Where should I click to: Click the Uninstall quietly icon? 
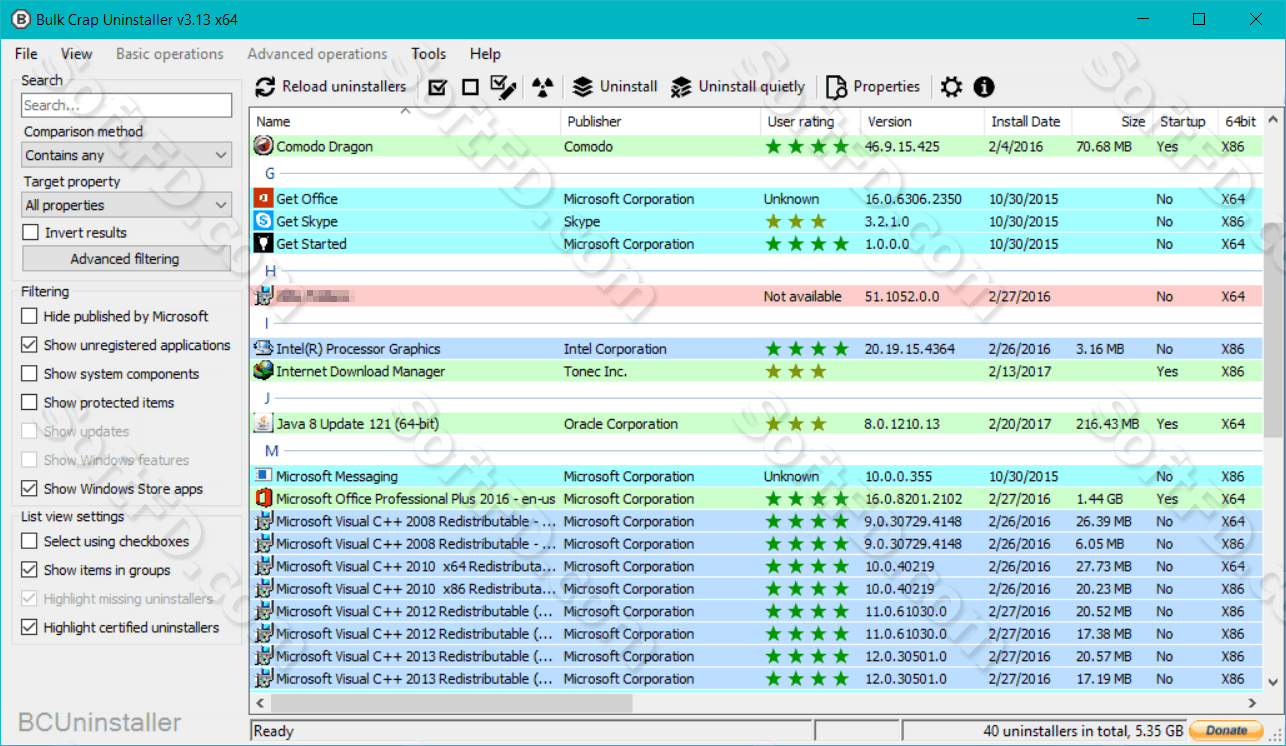681,87
